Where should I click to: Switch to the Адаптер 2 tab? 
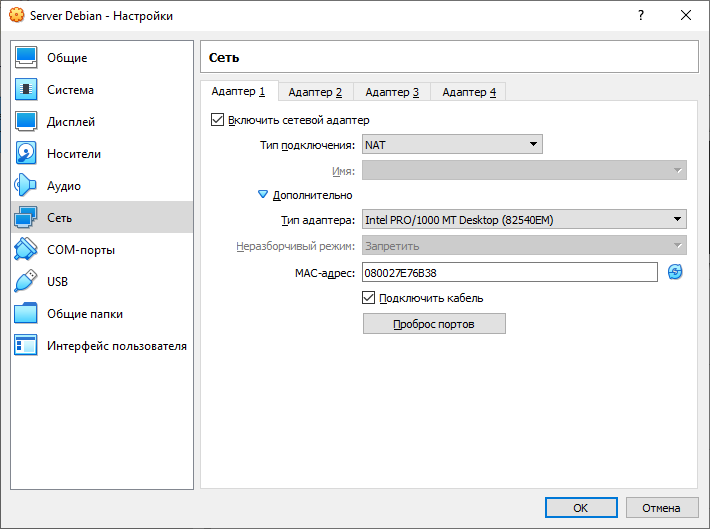315,92
